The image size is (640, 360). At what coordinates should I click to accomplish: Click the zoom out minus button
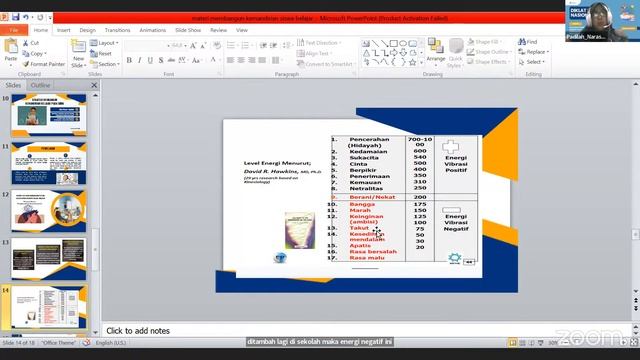(566, 343)
